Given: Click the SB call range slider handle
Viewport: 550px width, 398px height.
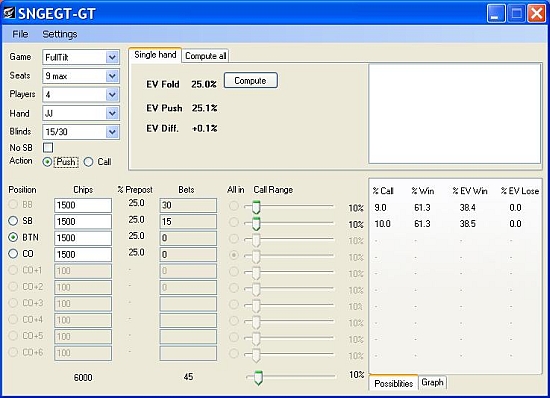Looking at the screenshot, I should point(256,224).
